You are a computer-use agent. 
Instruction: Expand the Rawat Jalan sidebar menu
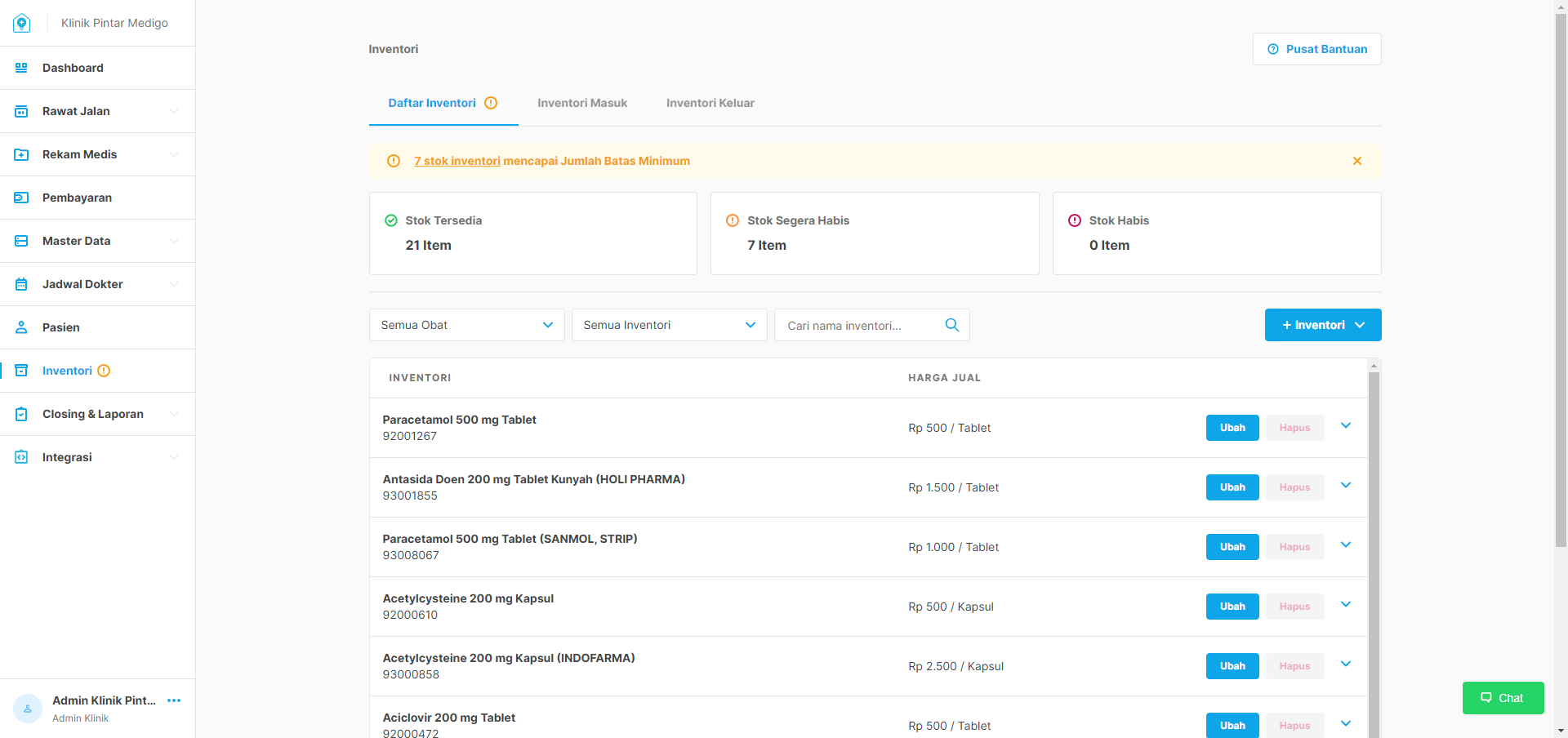click(x=174, y=111)
